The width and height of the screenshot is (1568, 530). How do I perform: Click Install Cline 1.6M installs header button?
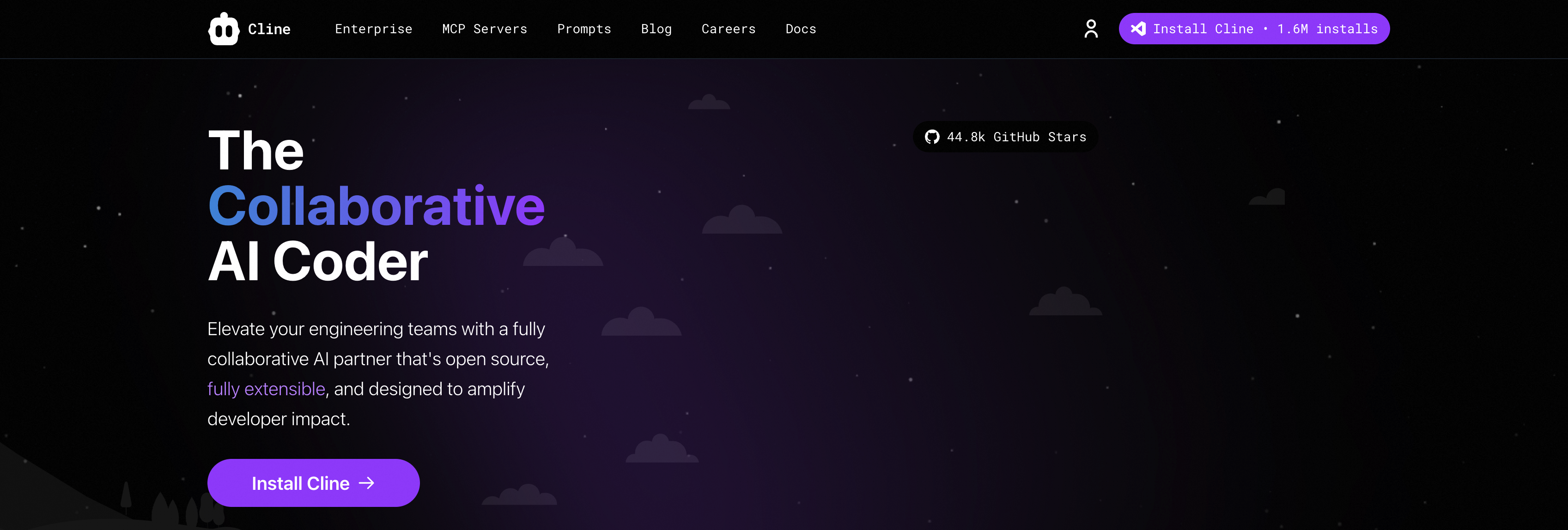point(1254,29)
